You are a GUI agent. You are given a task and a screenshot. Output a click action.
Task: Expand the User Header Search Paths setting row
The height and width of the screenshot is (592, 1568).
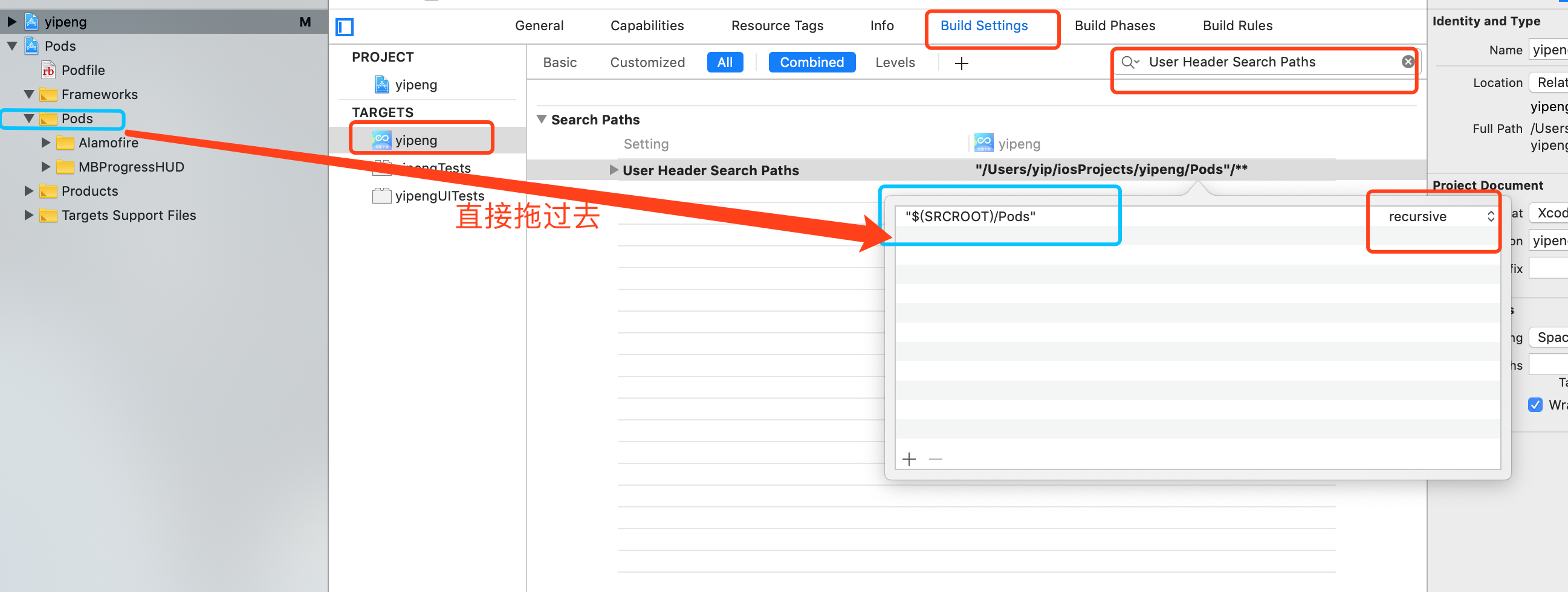point(614,170)
